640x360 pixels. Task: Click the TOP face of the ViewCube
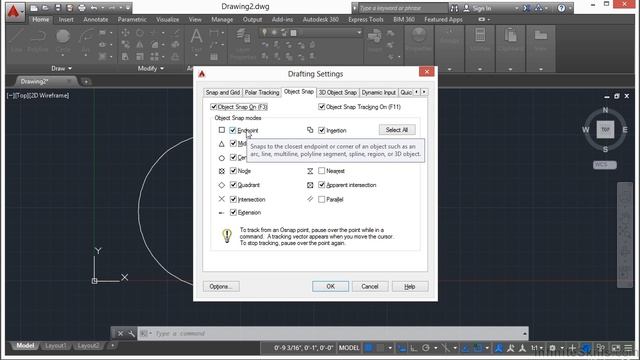point(605,130)
